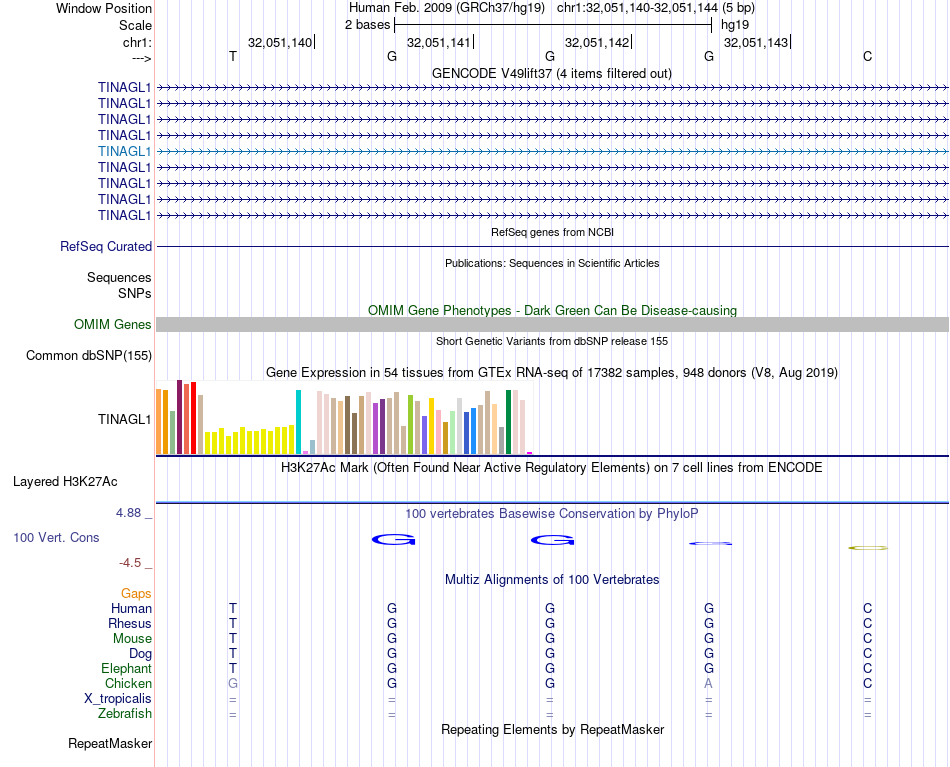This screenshot has height=767, width=950.
Task: Select the Rhesus species row label
Action: (130, 623)
